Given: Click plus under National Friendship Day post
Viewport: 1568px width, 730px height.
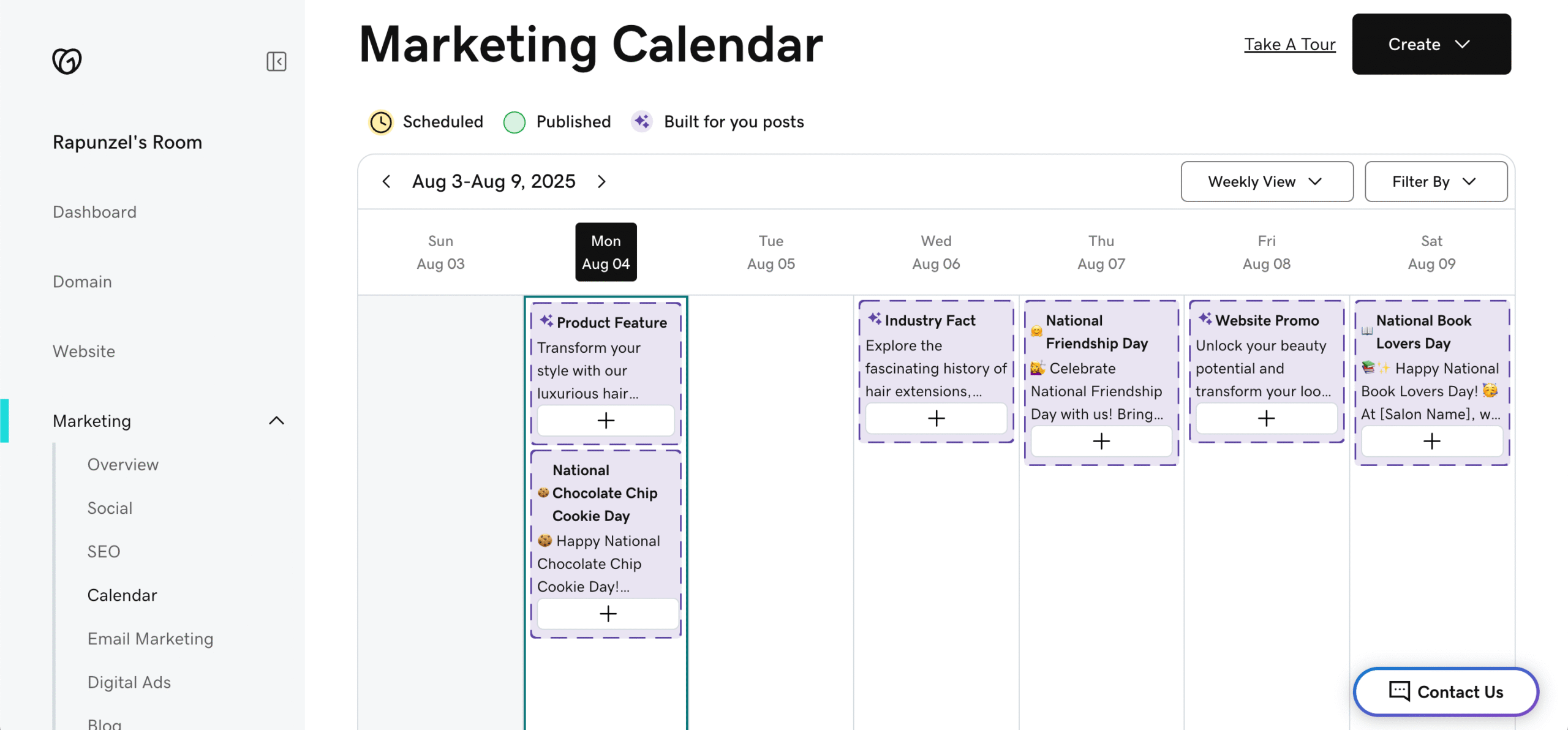Looking at the screenshot, I should (1101, 441).
